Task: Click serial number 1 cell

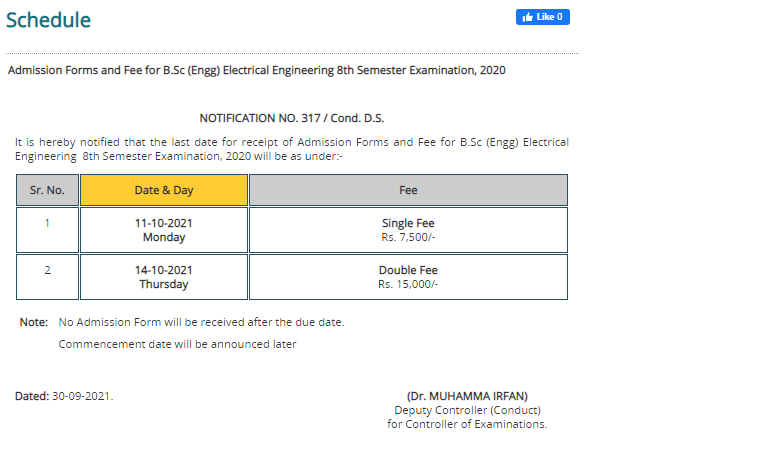Action: pyautogui.click(x=47, y=230)
